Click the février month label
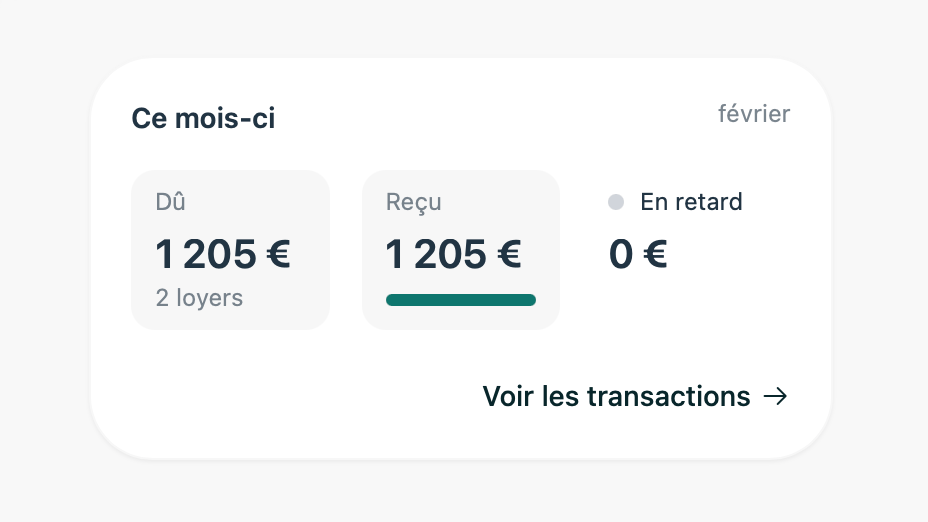This screenshot has height=522, width=928. (754, 114)
